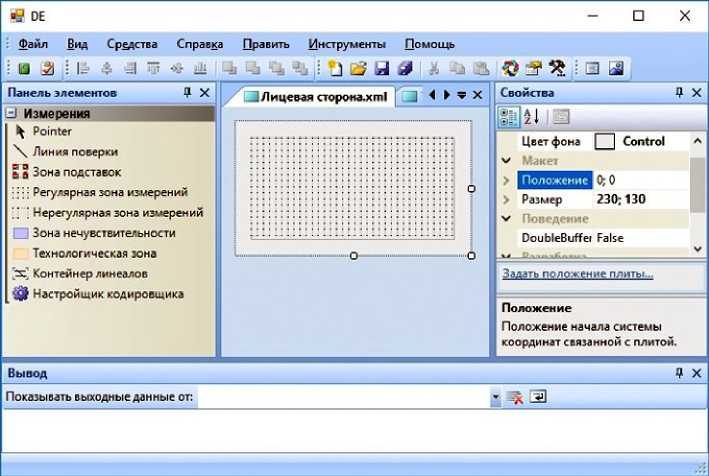Pin the Вывод panel
709x476 pixels.
[x=679, y=373]
